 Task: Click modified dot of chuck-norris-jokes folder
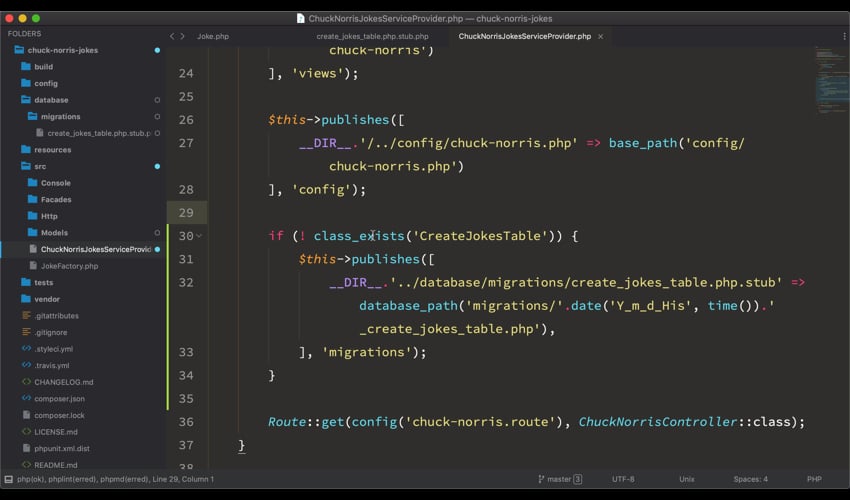coord(157,50)
